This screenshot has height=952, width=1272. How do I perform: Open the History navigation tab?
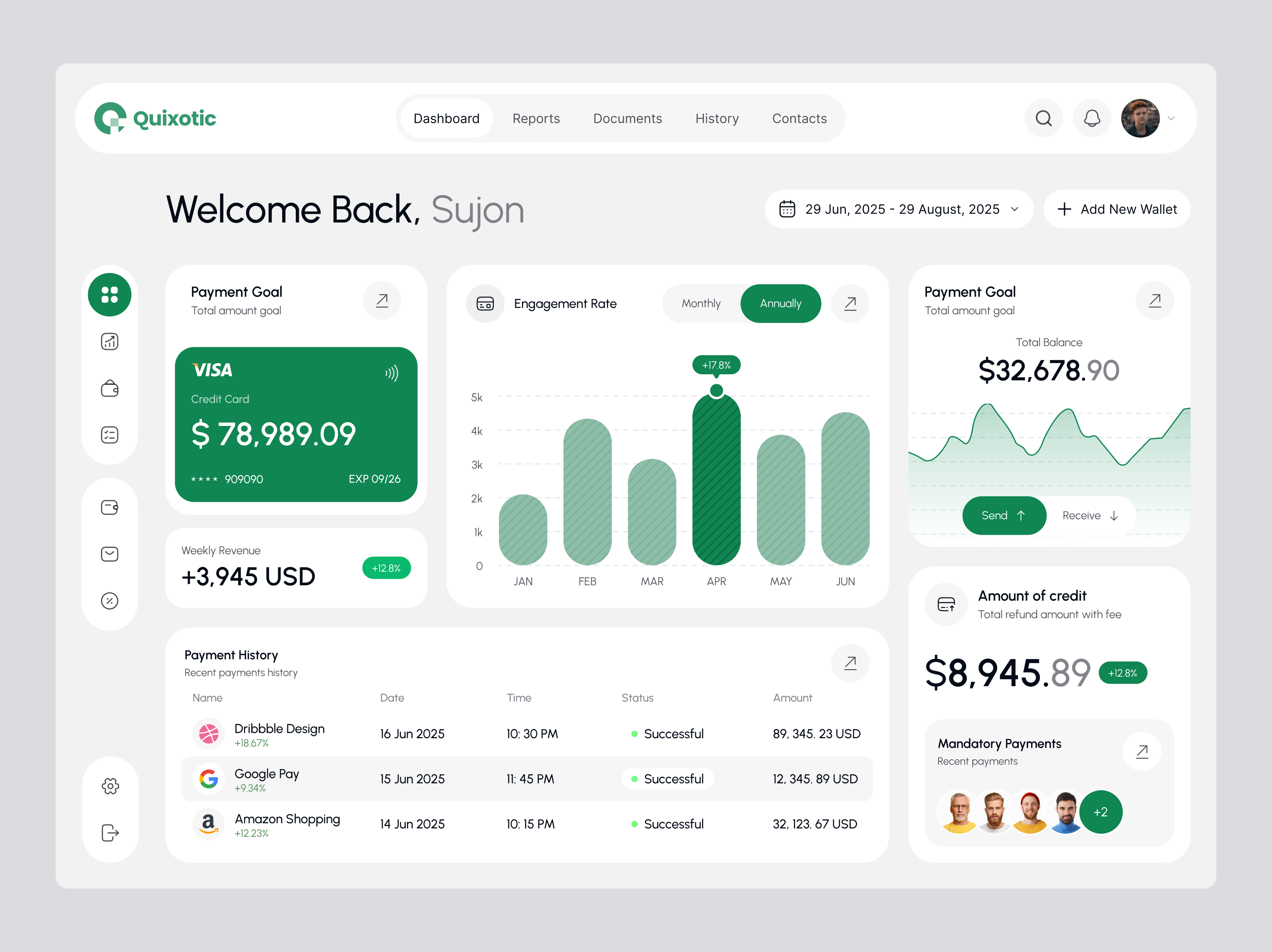[717, 118]
